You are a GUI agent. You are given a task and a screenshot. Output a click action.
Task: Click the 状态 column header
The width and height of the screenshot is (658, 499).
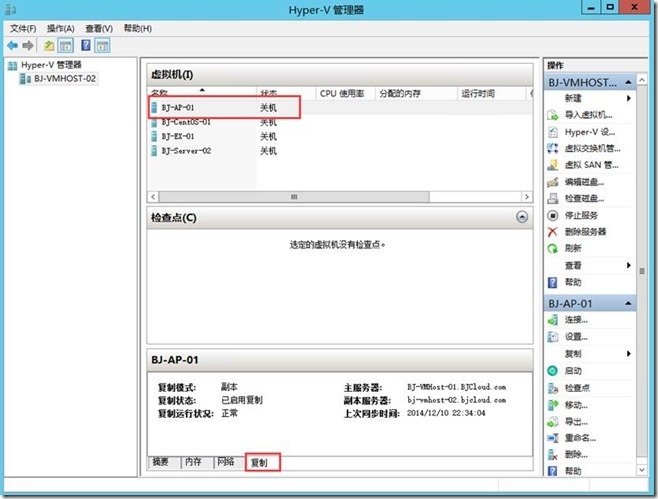pos(286,93)
